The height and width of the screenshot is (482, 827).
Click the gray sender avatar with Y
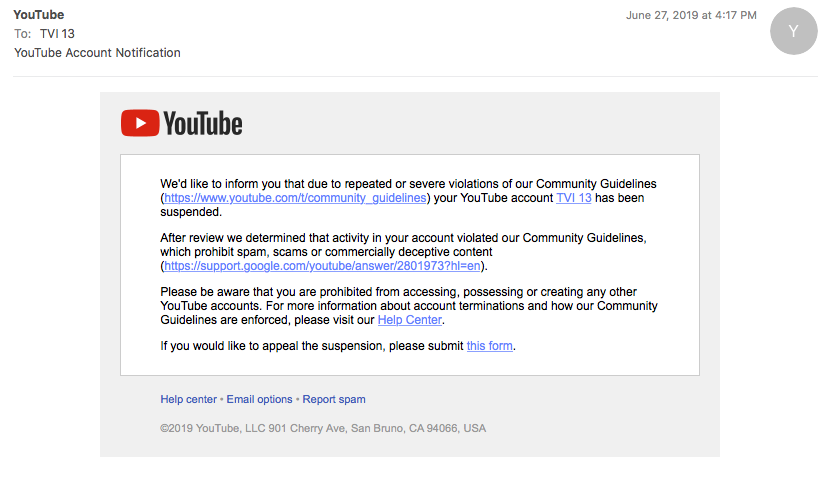[x=793, y=31]
